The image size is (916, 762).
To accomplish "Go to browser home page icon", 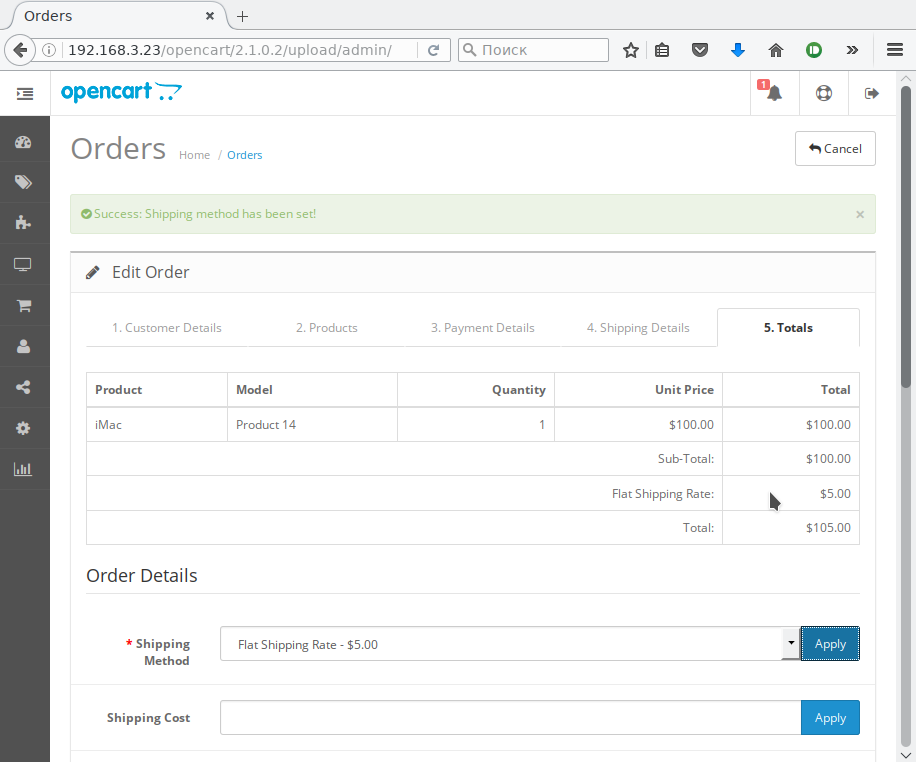I will tap(776, 50).
